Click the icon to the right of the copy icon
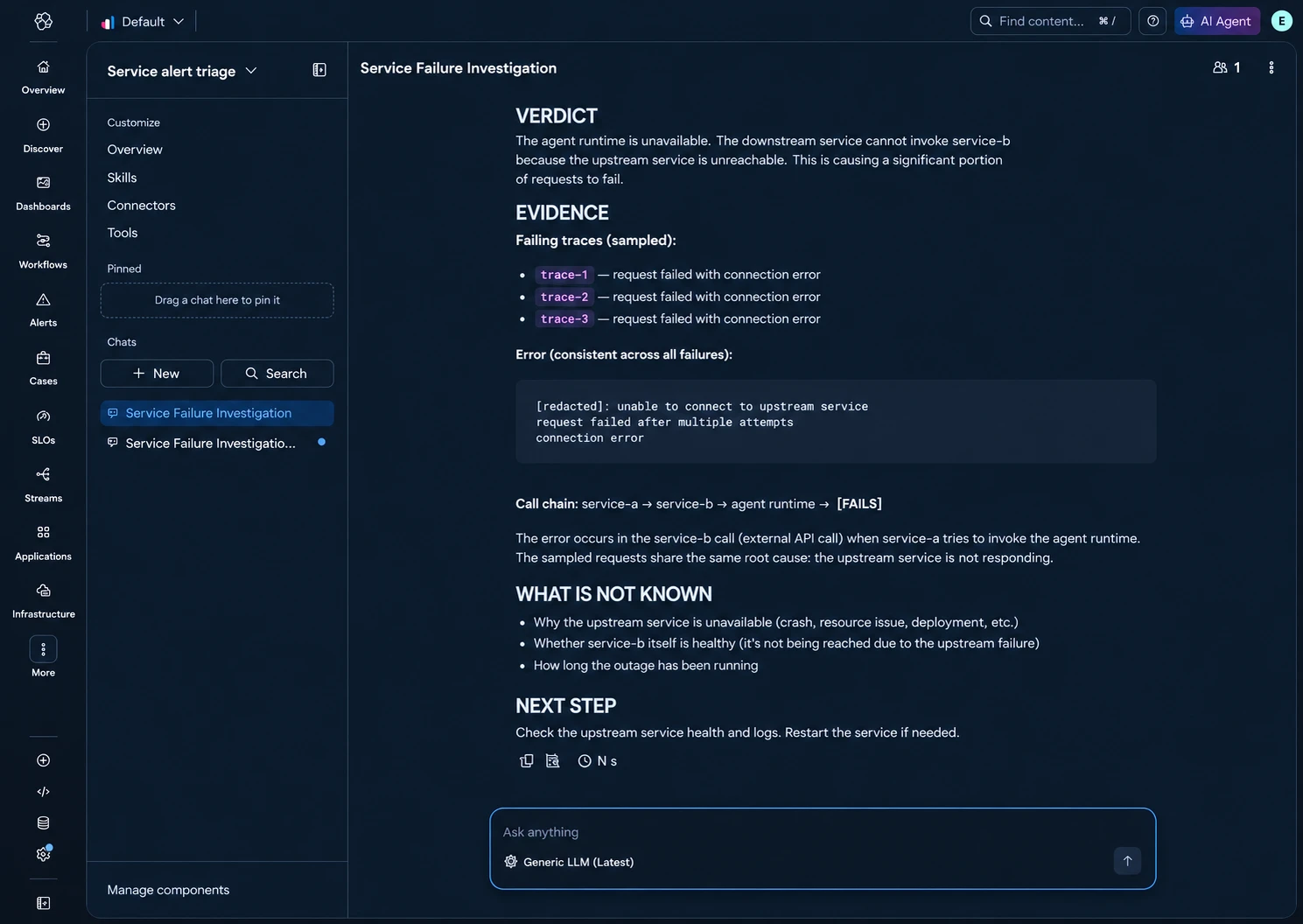 (x=552, y=761)
